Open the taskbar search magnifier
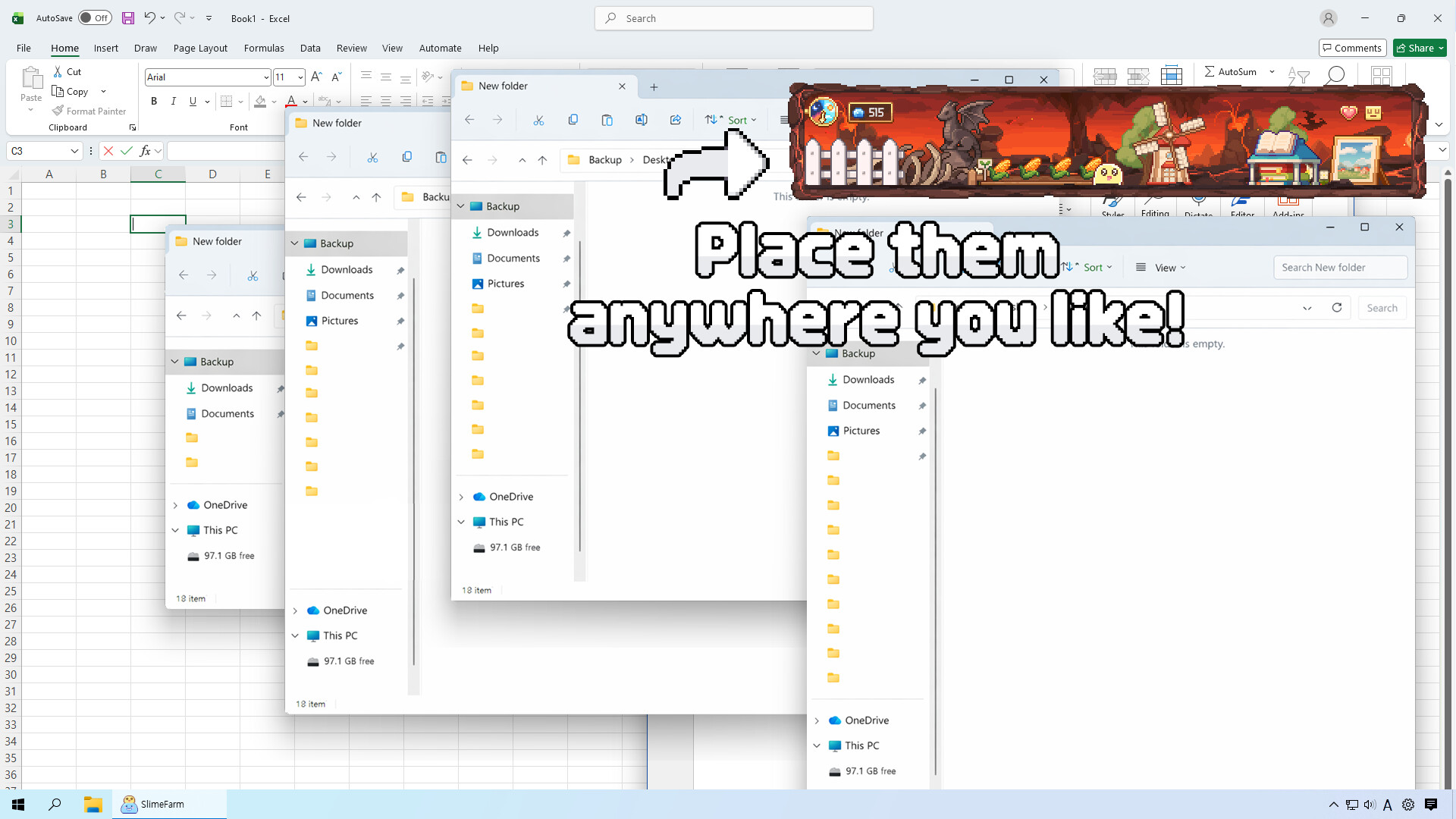The height and width of the screenshot is (819, 1456). [x=55, y=805]
